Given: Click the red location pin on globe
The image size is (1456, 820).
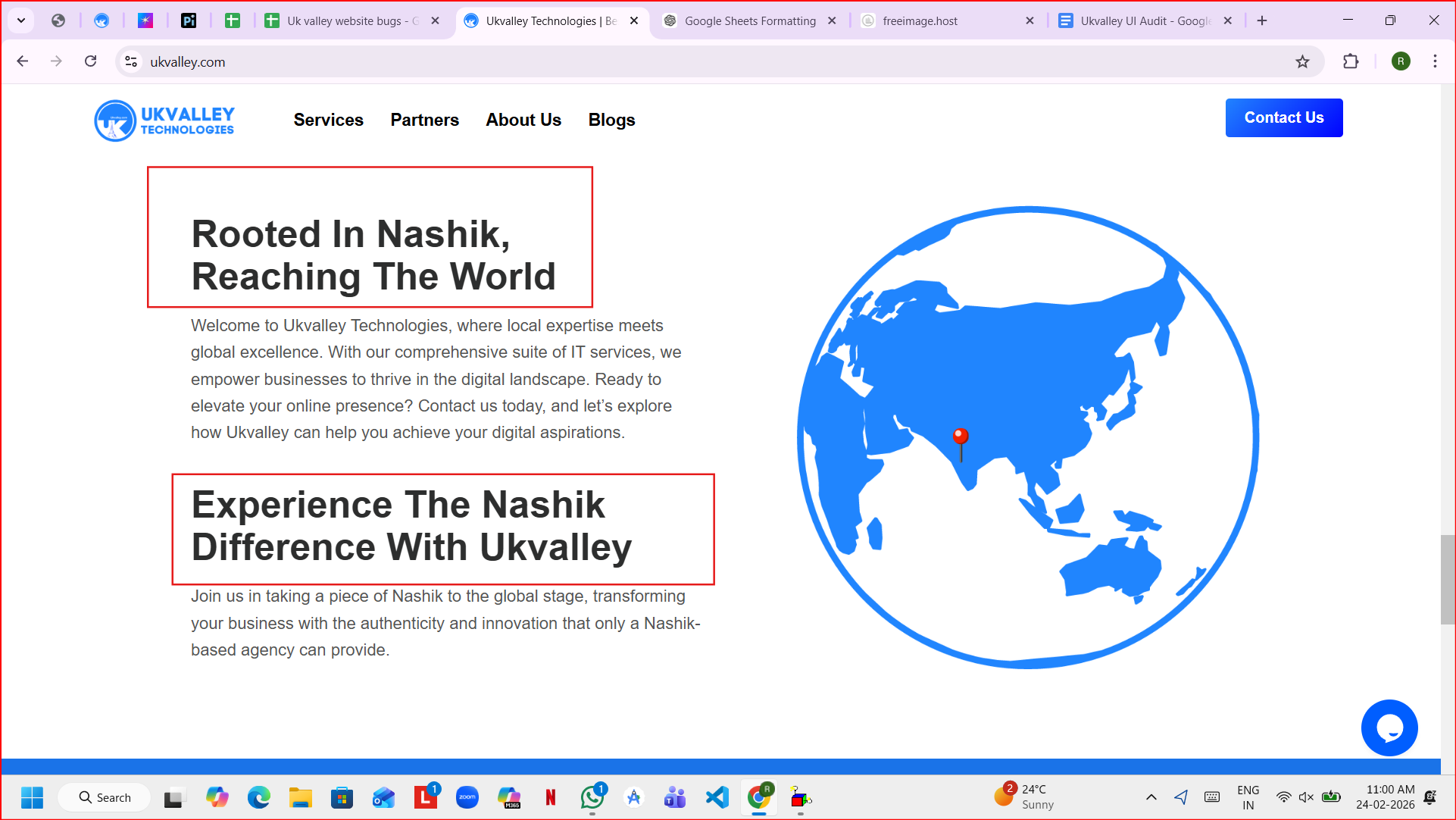Looking at the screenshot, I should (x=960, y=438).
